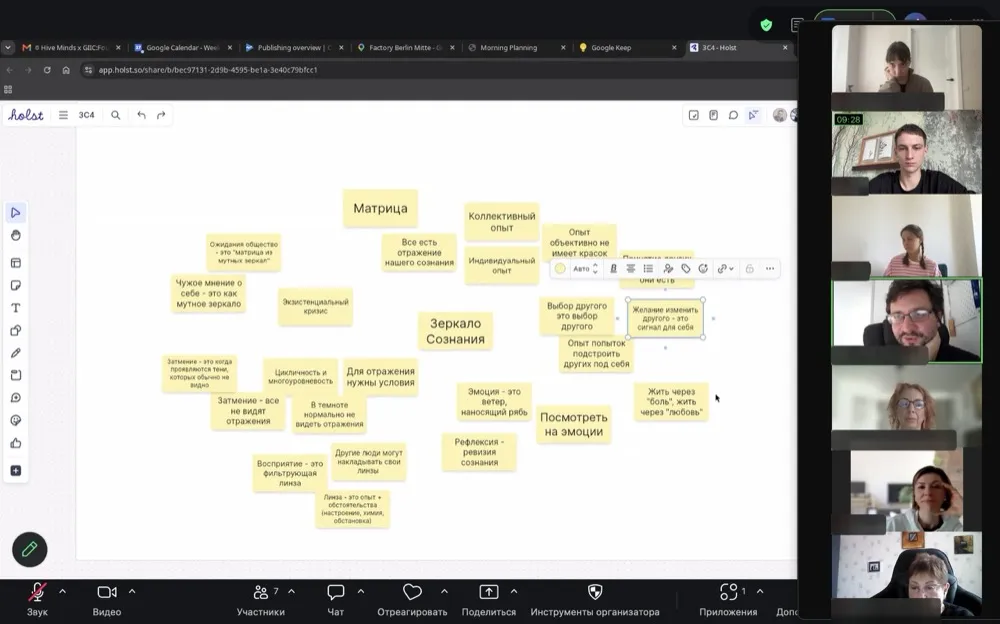The height and width of the screenshot is (624, 1000).
Task: Choose the frame layout tool
Action: point(16,263)
